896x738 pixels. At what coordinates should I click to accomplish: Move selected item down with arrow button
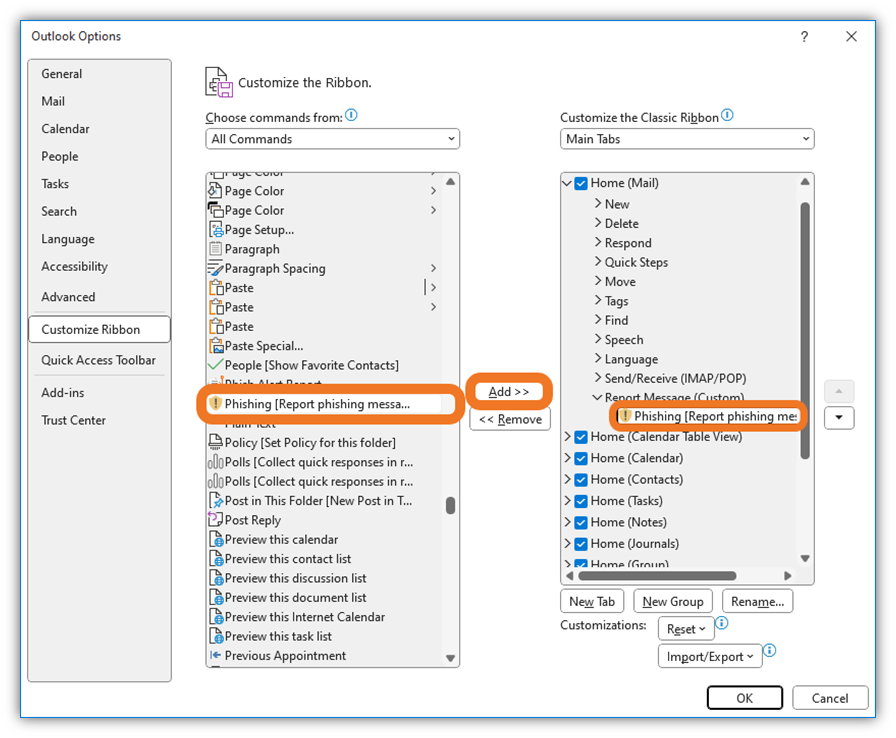(839, 418)
